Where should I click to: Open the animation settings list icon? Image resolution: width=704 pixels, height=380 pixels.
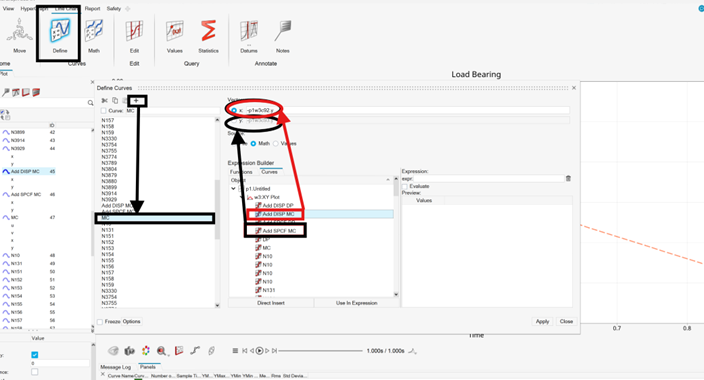tap(235, 351)
